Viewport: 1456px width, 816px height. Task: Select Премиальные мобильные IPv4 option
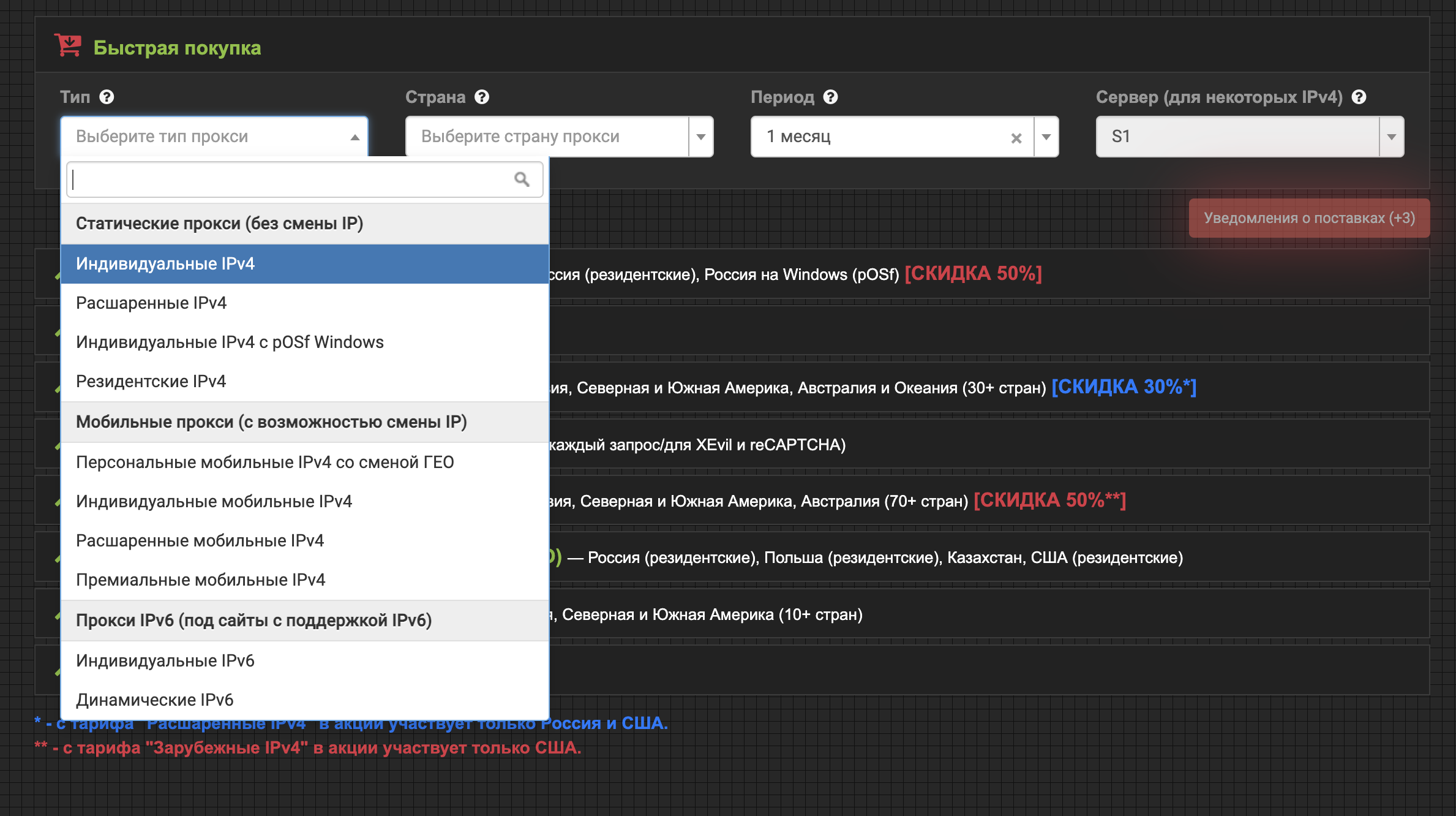pos(200,580)
